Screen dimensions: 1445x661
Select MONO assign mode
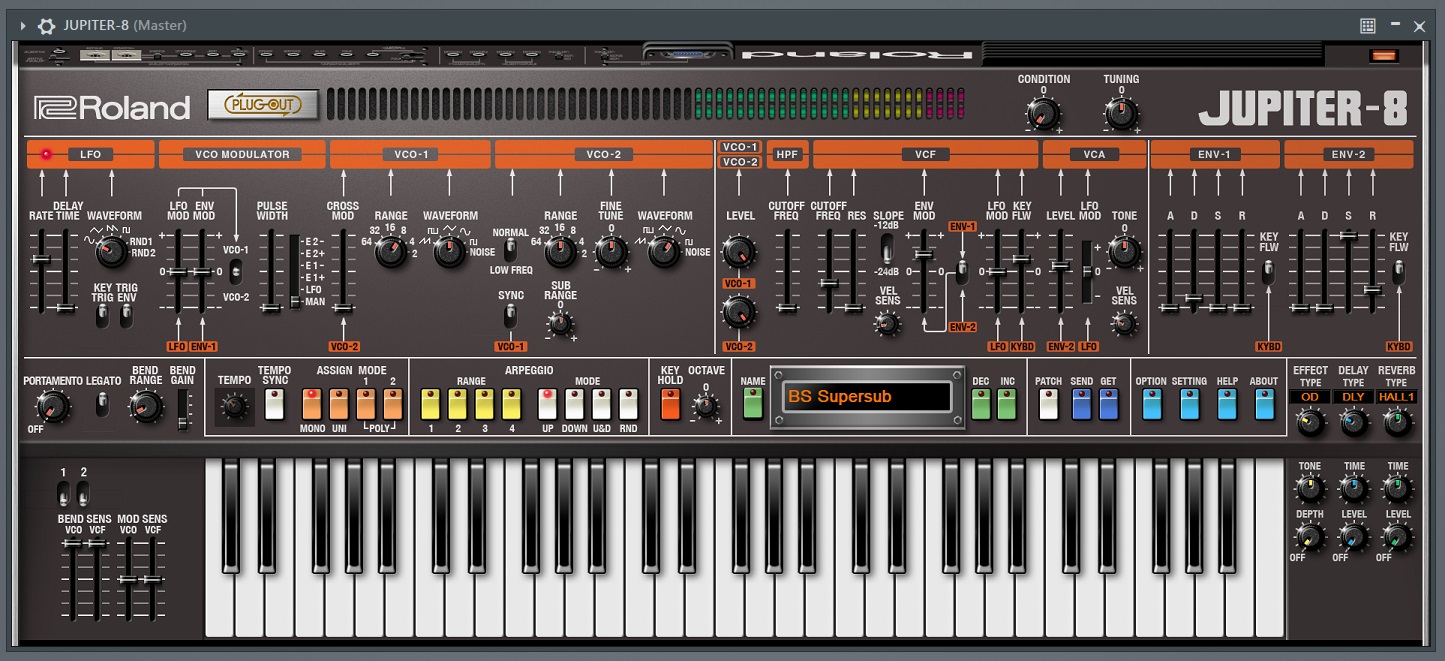point(312,404)
